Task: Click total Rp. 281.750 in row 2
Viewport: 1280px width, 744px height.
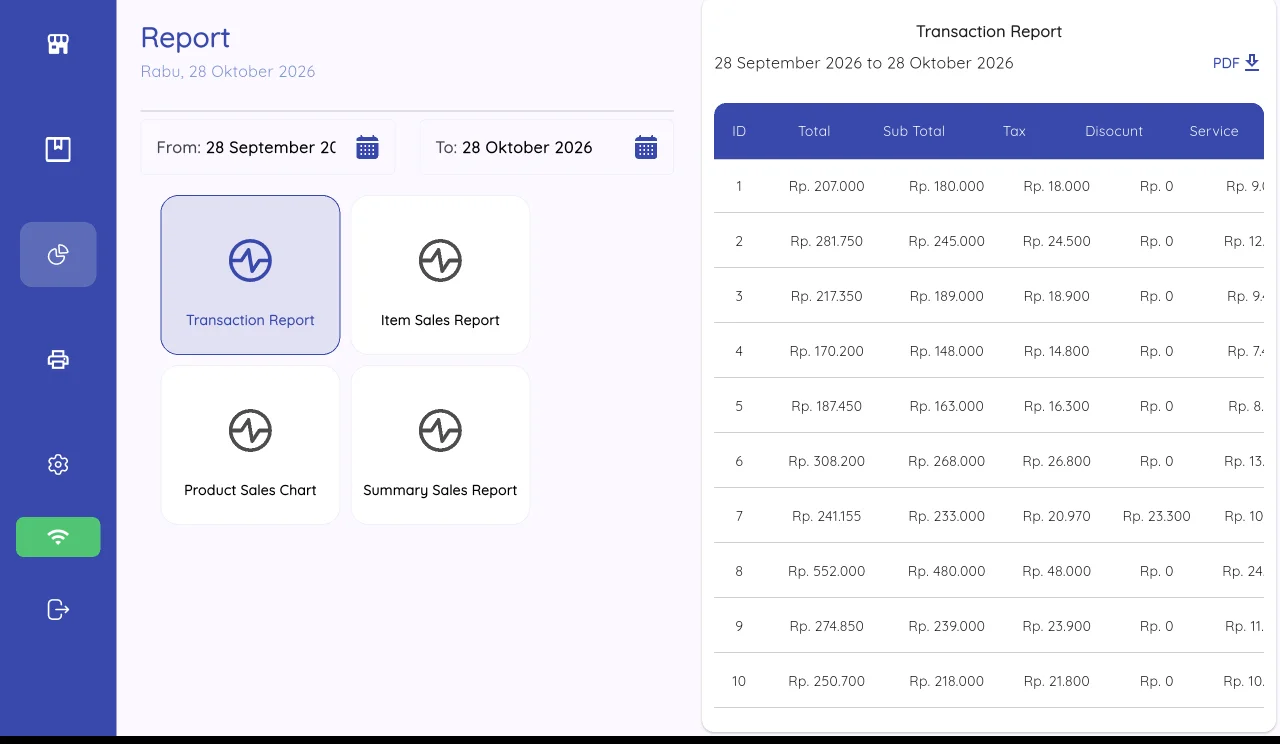Action: point(827,241)
